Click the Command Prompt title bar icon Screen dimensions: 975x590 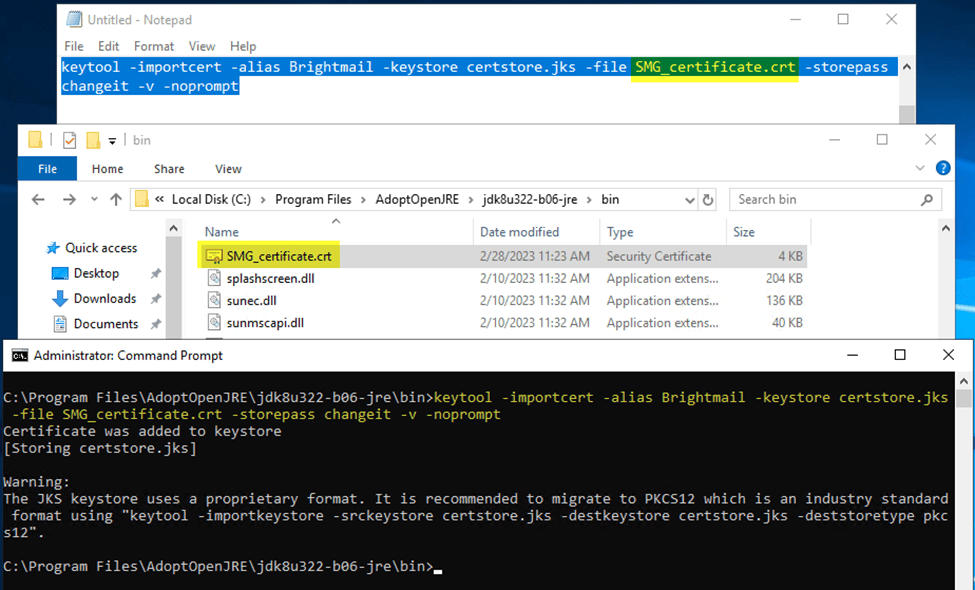point(19,355)
